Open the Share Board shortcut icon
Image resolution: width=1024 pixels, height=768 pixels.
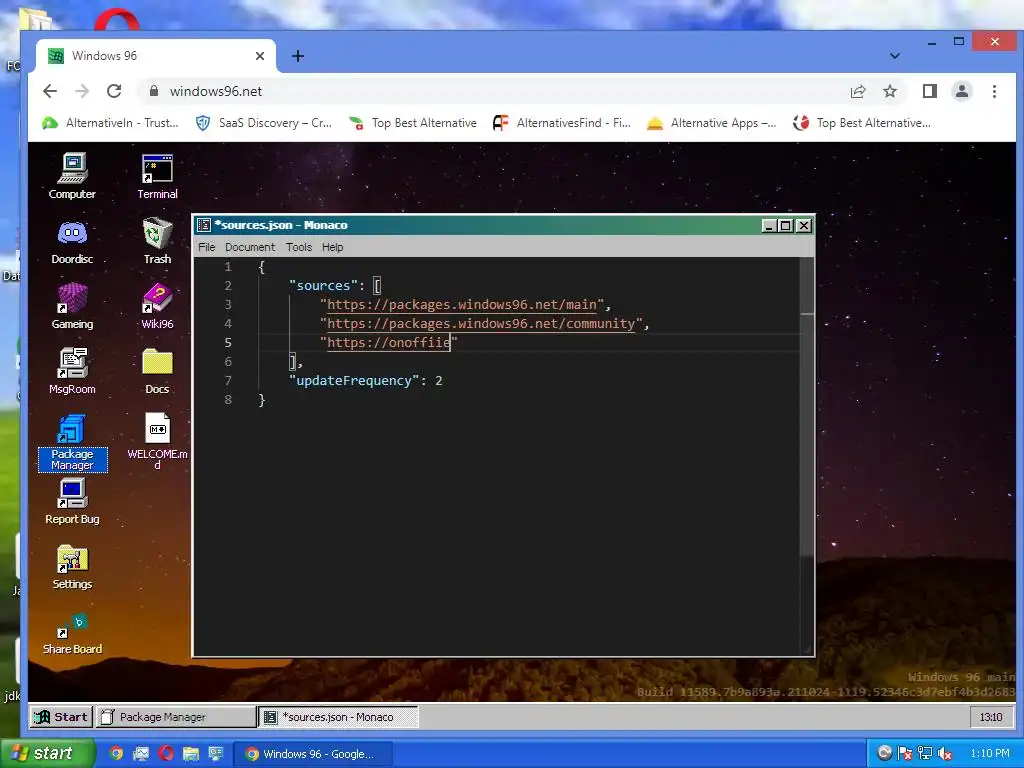(x=72, y=633)
